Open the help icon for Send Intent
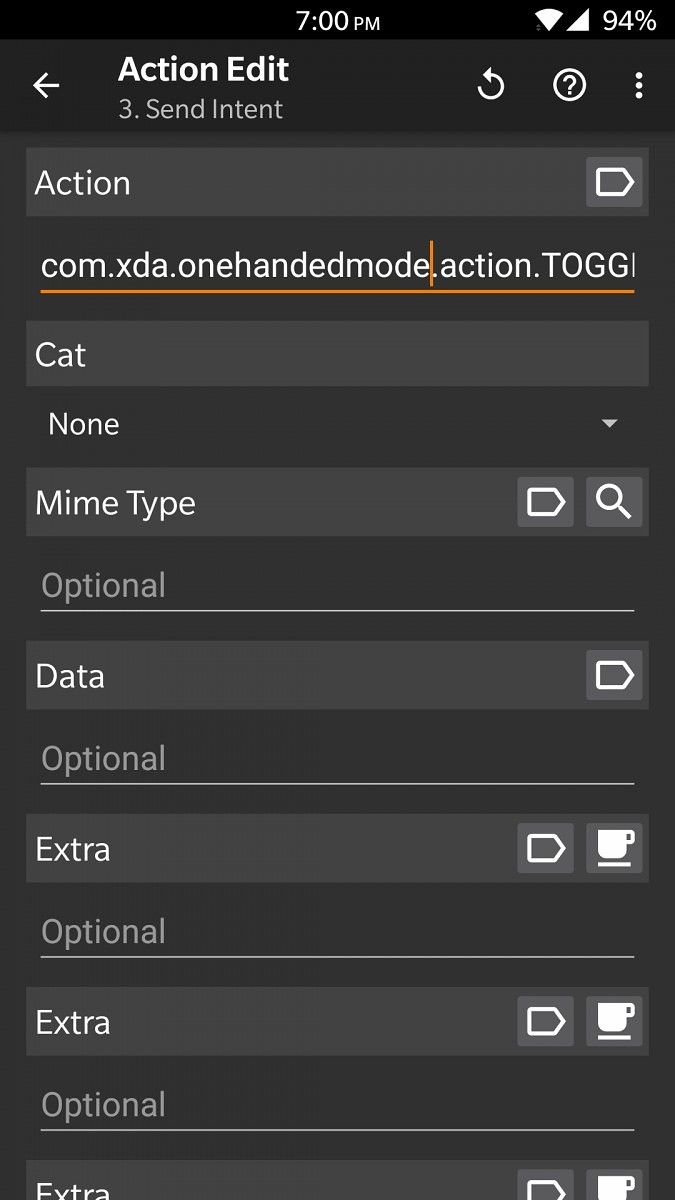Image resolution: width=675 pixels, height=1200 pixels. (569, 85)
